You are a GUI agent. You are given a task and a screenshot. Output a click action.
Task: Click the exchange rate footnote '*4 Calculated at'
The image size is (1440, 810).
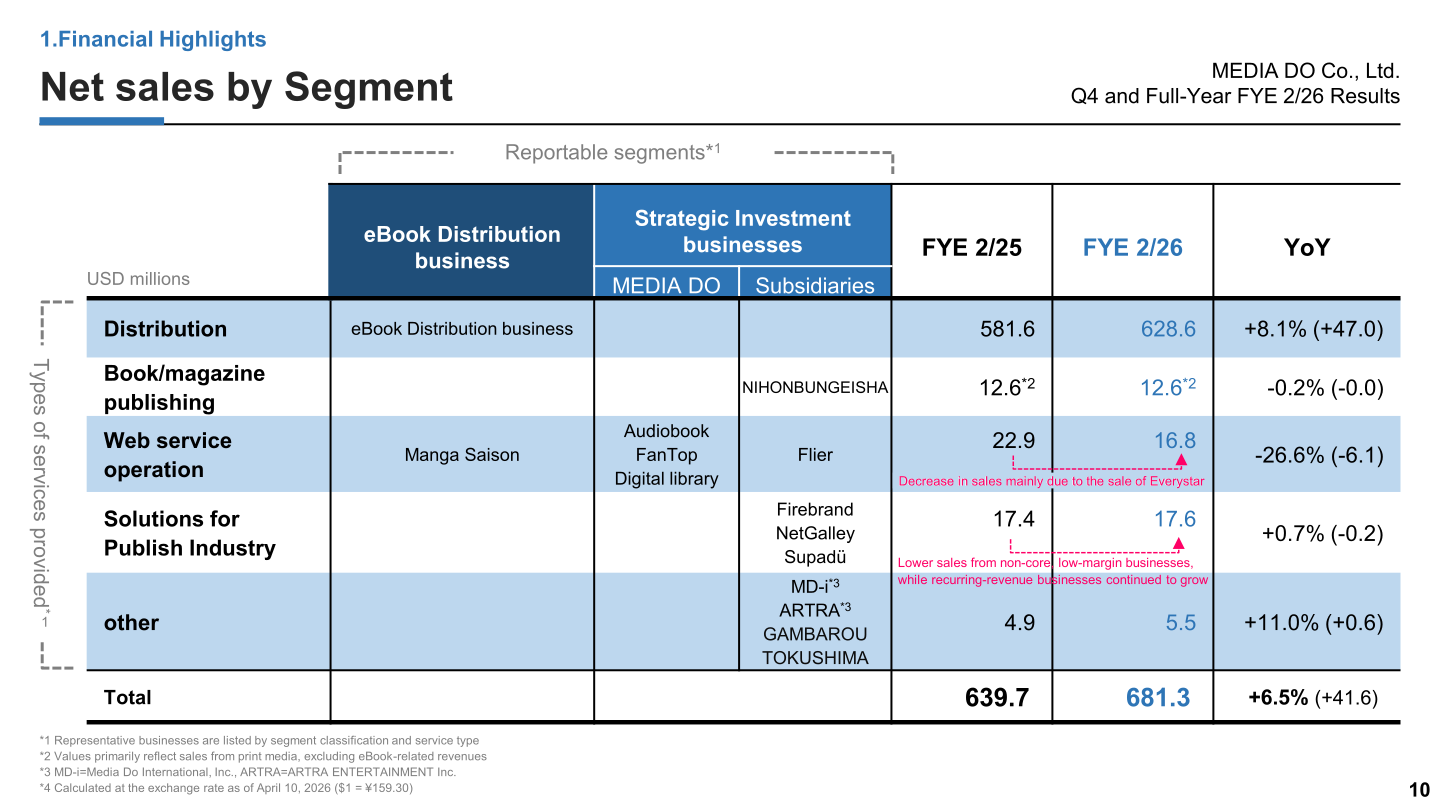[x=225, y=788]
